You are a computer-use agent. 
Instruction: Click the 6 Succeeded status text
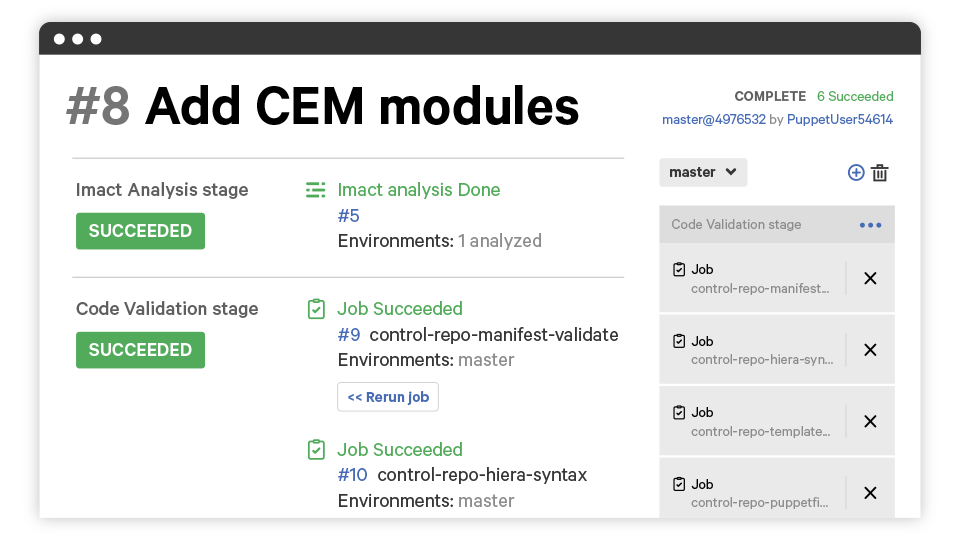(x=854, y=97)
